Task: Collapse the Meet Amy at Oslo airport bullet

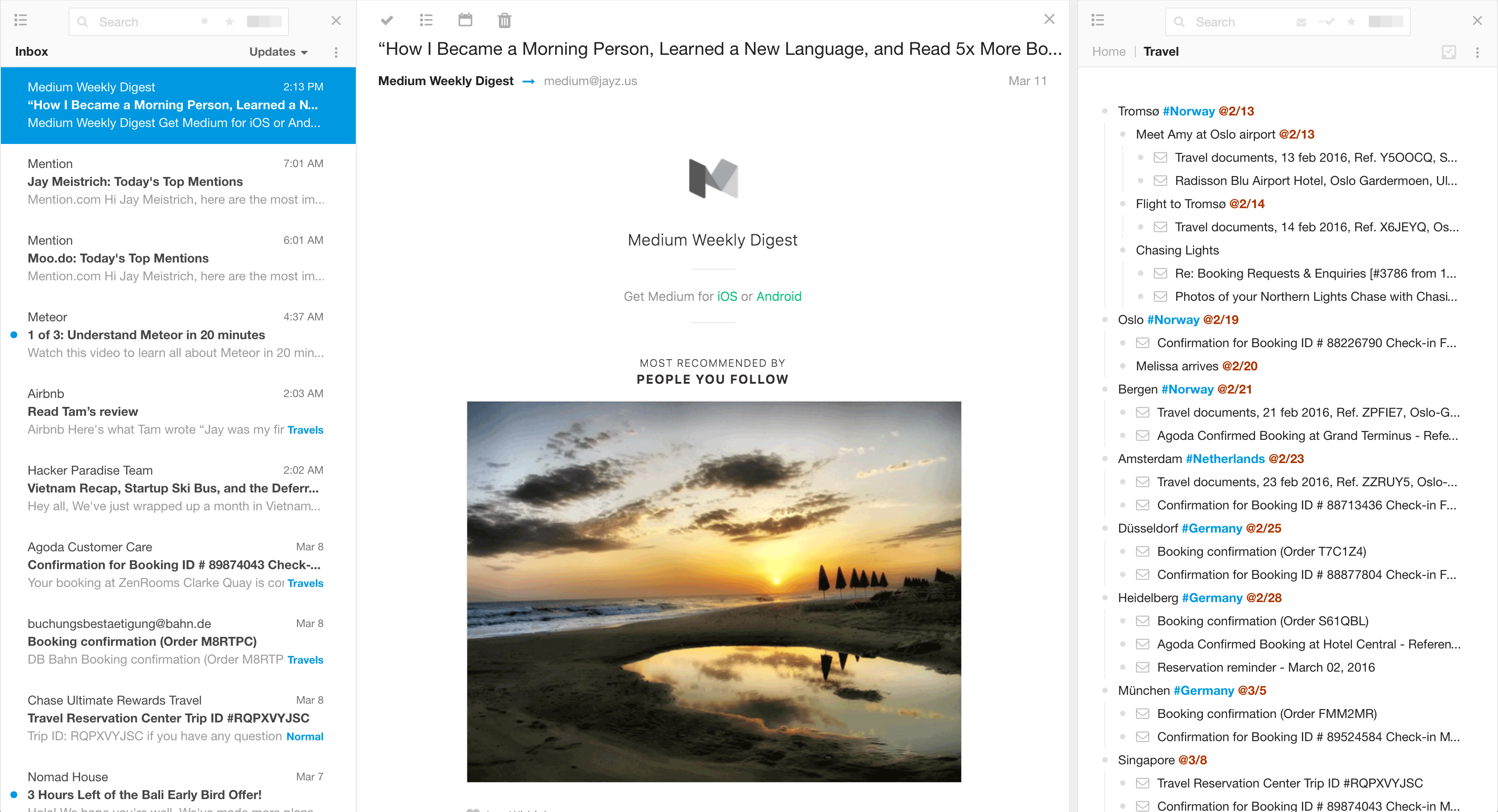Action: tap(1123, 134)
